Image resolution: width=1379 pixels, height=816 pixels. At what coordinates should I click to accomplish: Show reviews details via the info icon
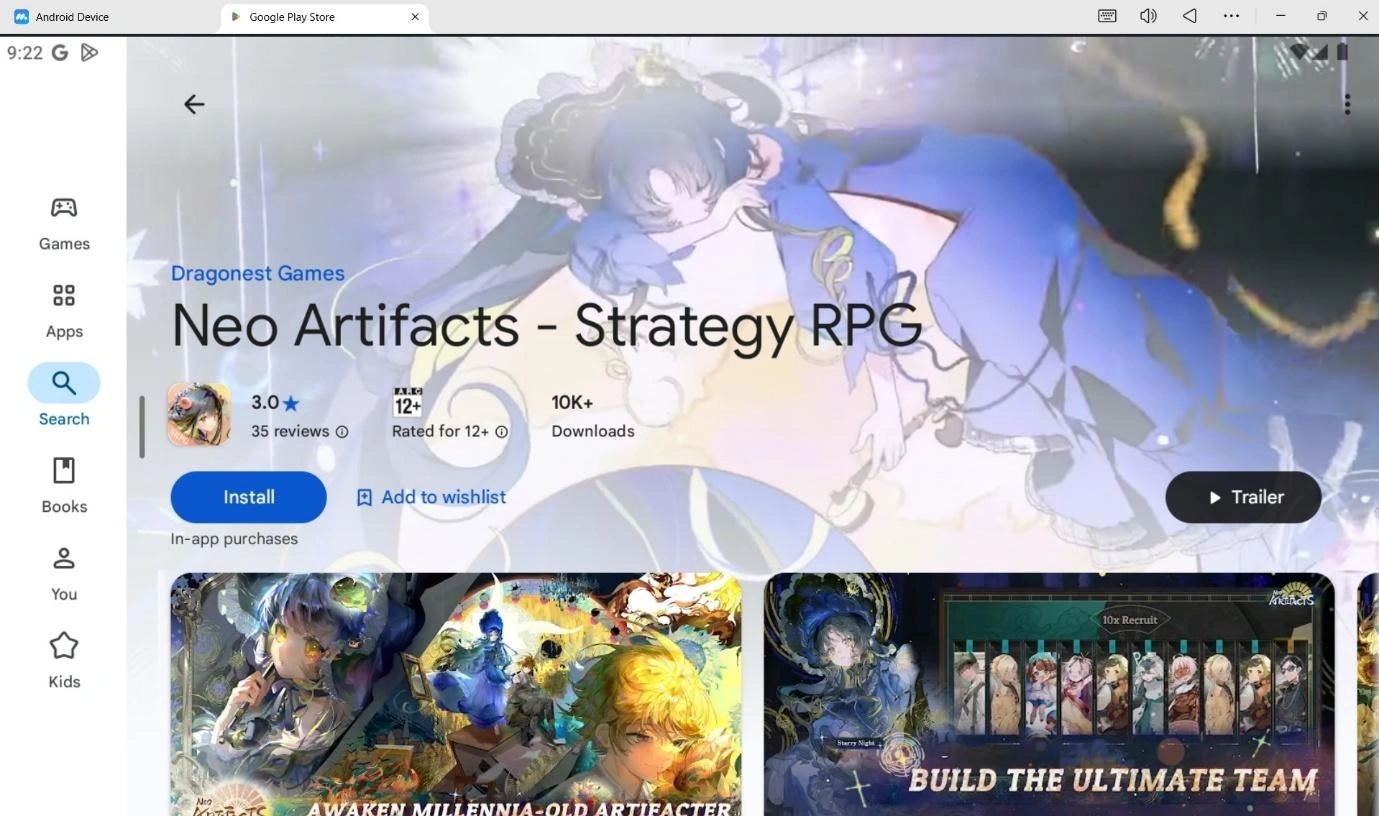pos(341,431)
